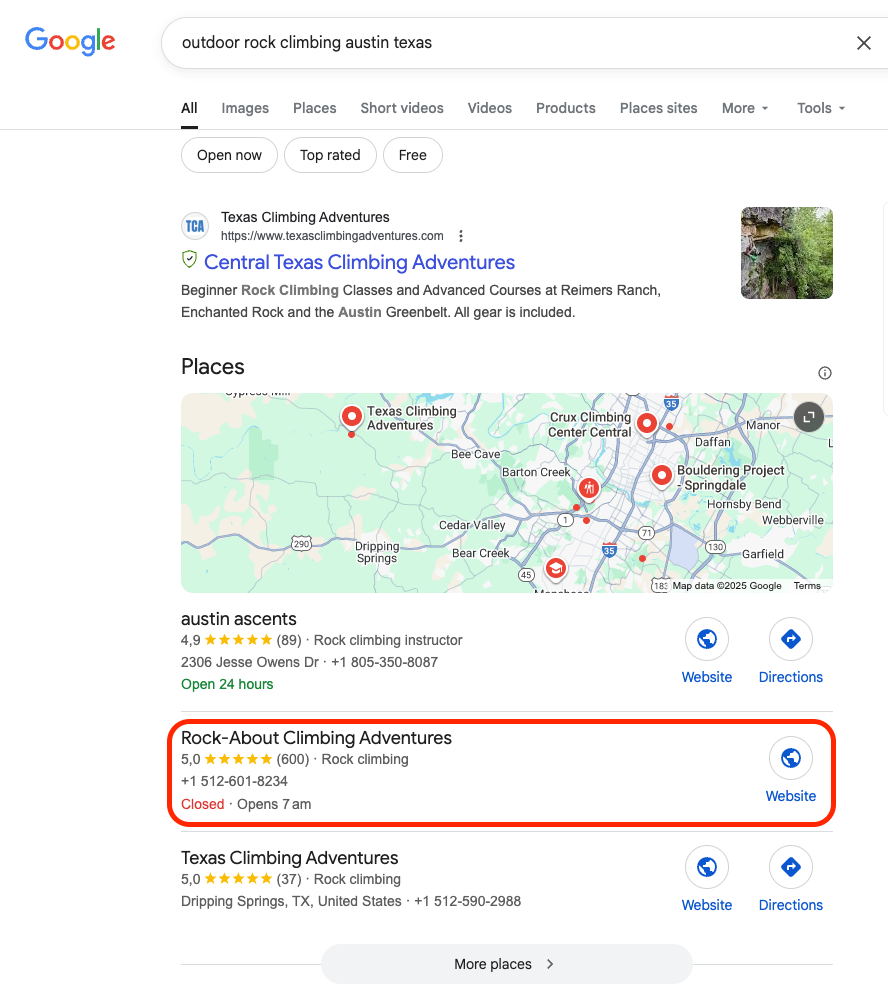Open the three-dot menu for Texas Climbing Adventures result
Image resolution: width=888 pixels, height=1005 pixels.
461,235
